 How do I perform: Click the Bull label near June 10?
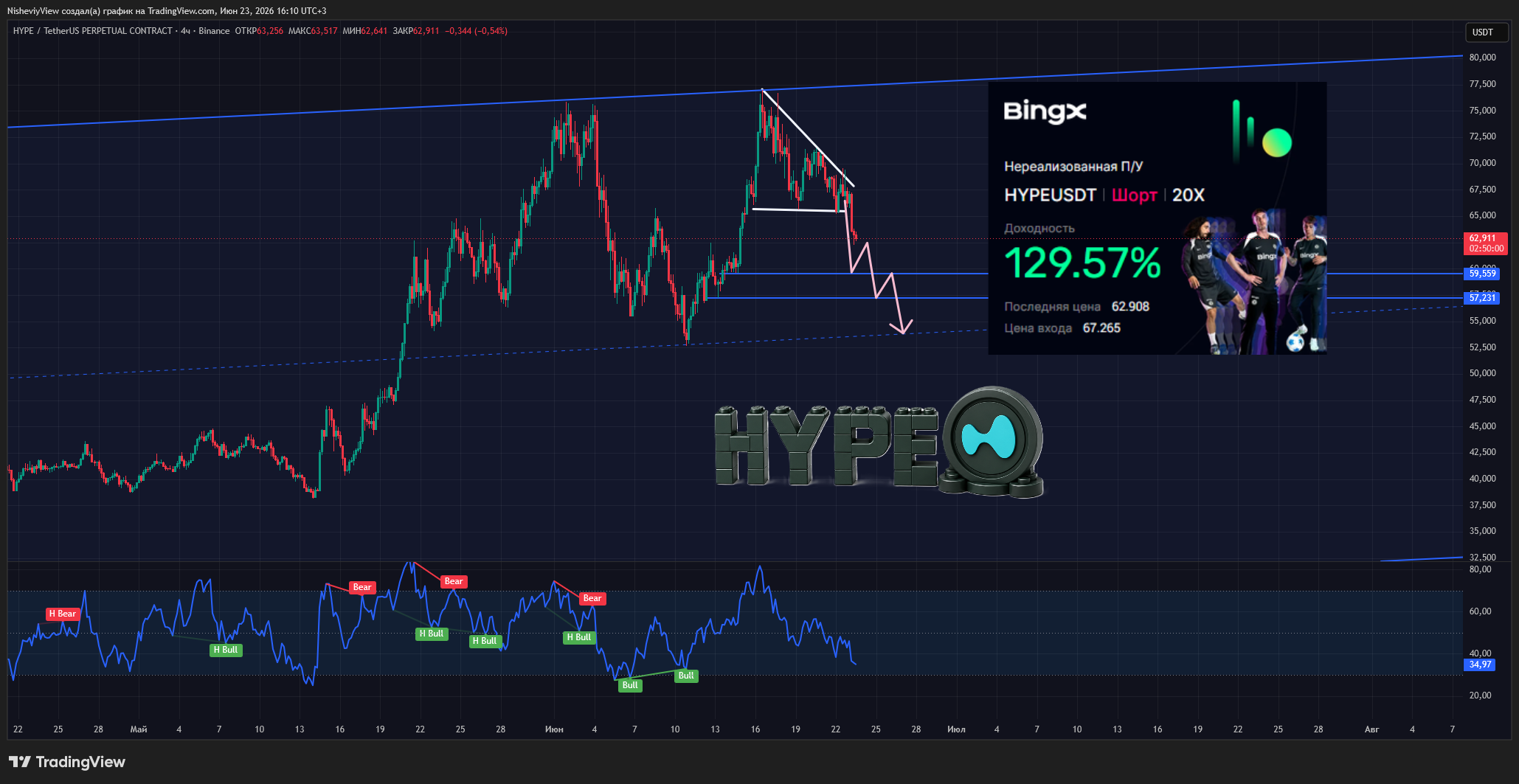pyautogui.click(x=686, y=676)
